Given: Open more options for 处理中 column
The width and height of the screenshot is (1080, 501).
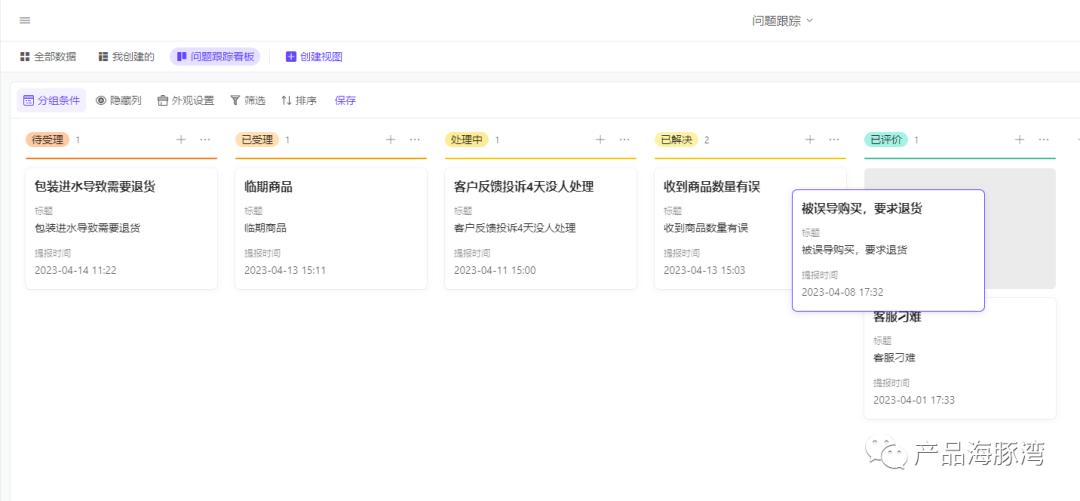Looking at the screenshot, I should (x=624, y=139).
